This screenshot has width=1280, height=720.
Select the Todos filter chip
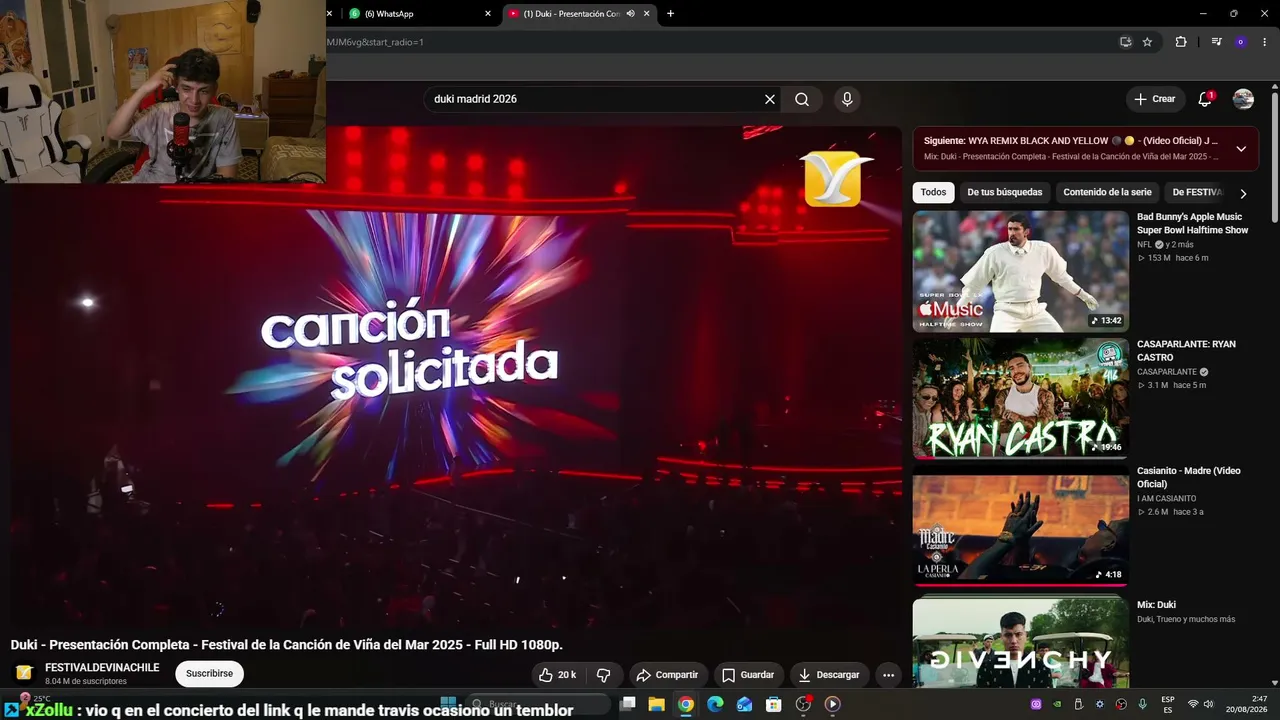[933, 192]
